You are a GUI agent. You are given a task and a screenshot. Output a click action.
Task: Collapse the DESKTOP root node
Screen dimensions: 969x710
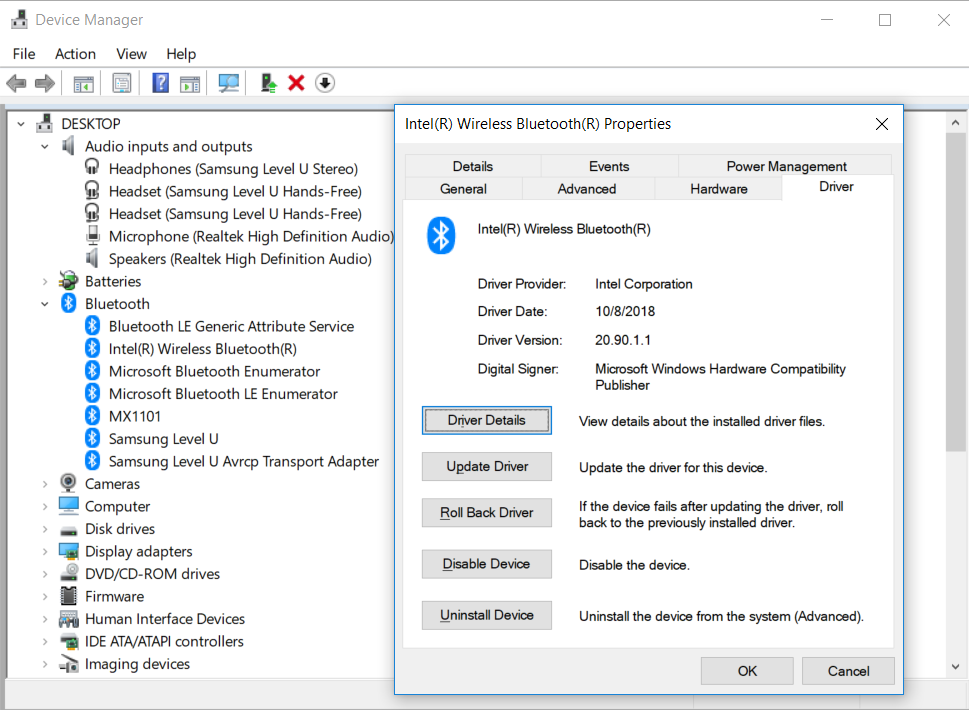21,124
